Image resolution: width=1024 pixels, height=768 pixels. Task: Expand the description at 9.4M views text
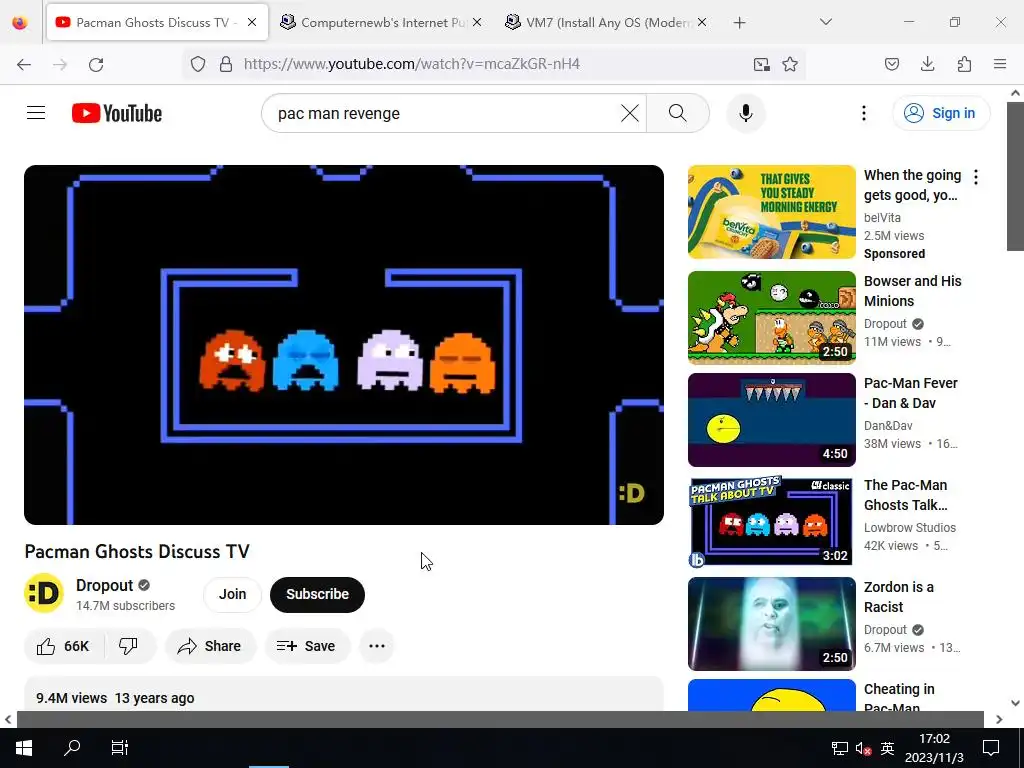point(71,698)
